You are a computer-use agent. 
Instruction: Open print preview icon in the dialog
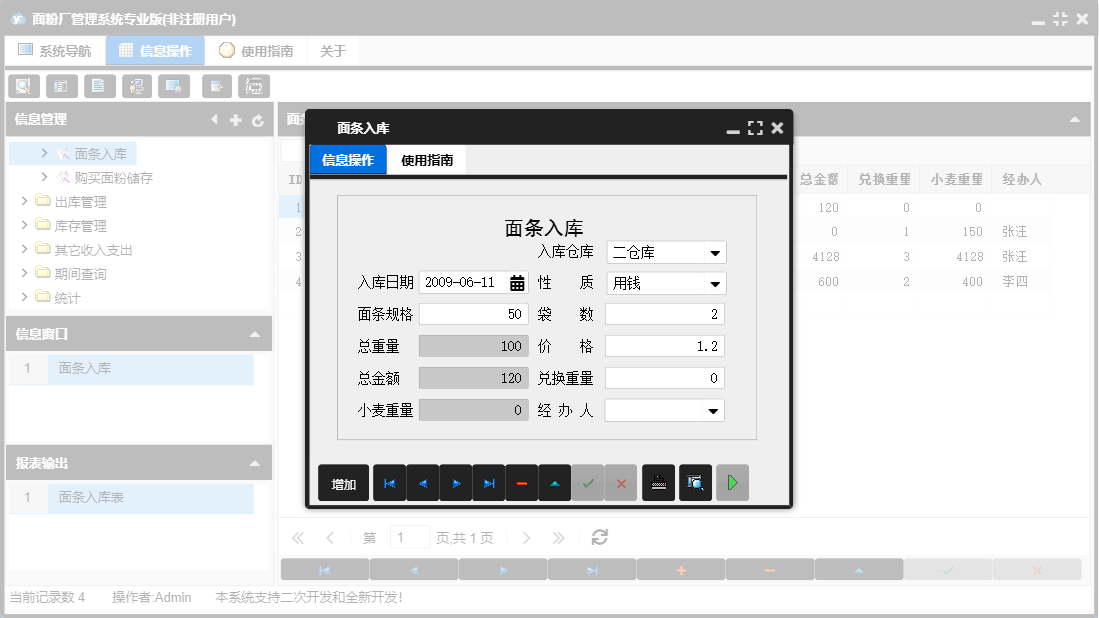[694, 482]
